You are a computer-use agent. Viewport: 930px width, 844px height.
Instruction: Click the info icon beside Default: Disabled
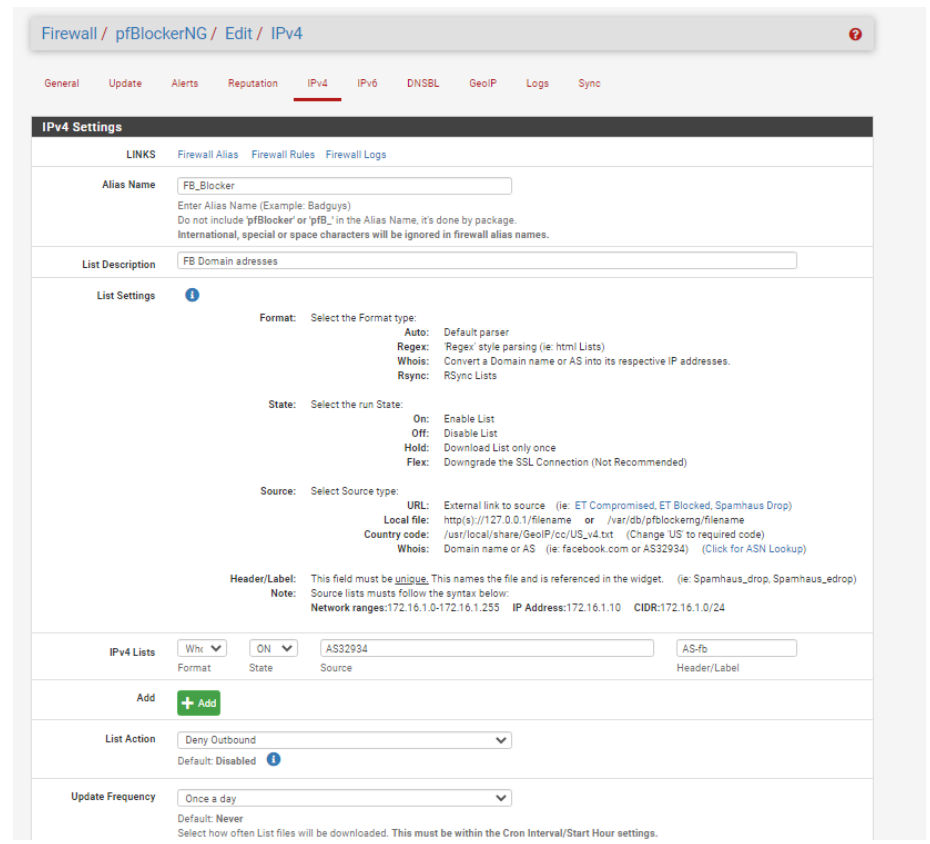[x=273, y=760]
